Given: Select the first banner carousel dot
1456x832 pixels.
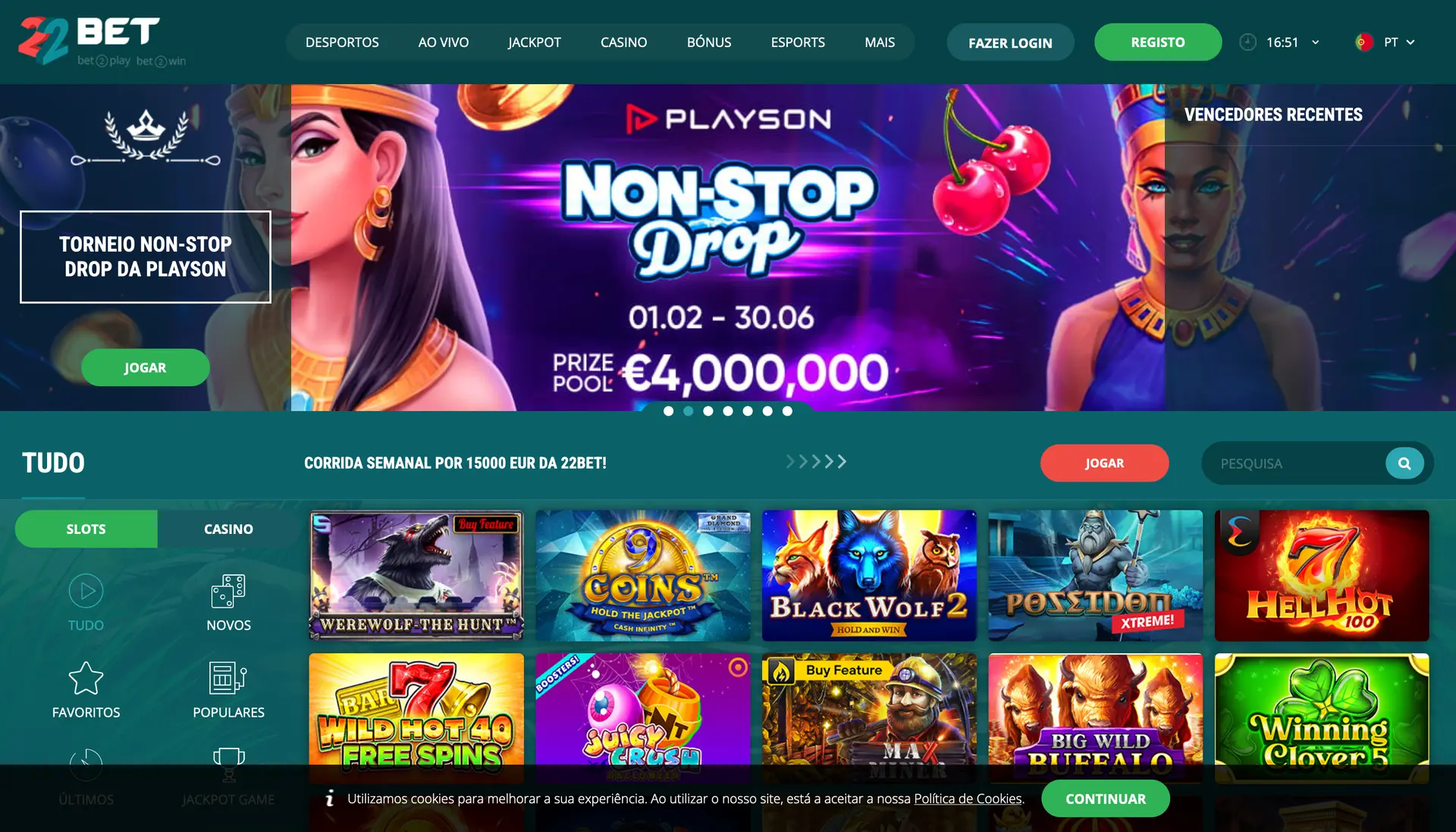Looking at the screenshot, I should point(668,411).
